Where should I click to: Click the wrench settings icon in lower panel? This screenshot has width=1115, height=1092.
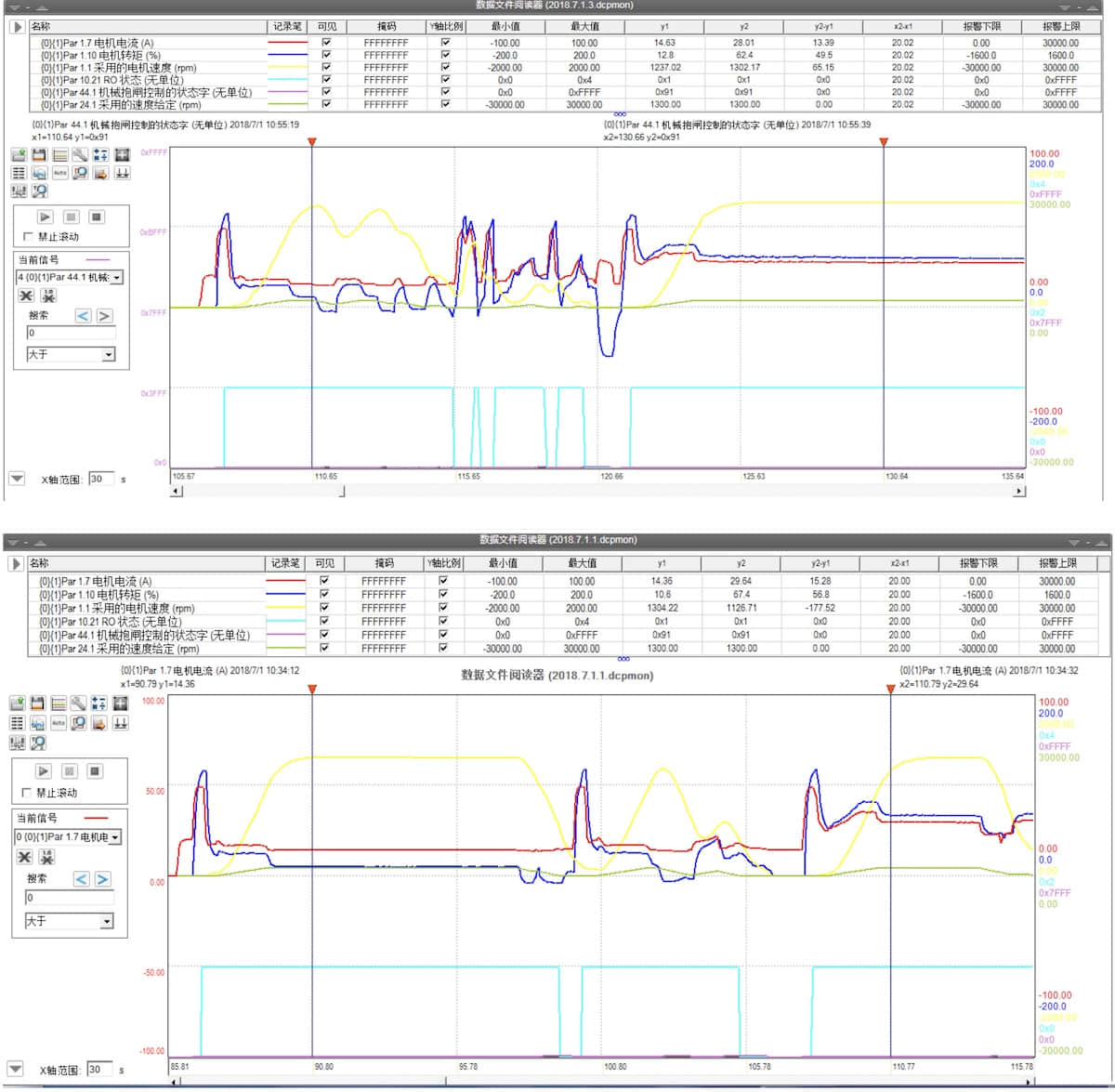coord(78,704)
